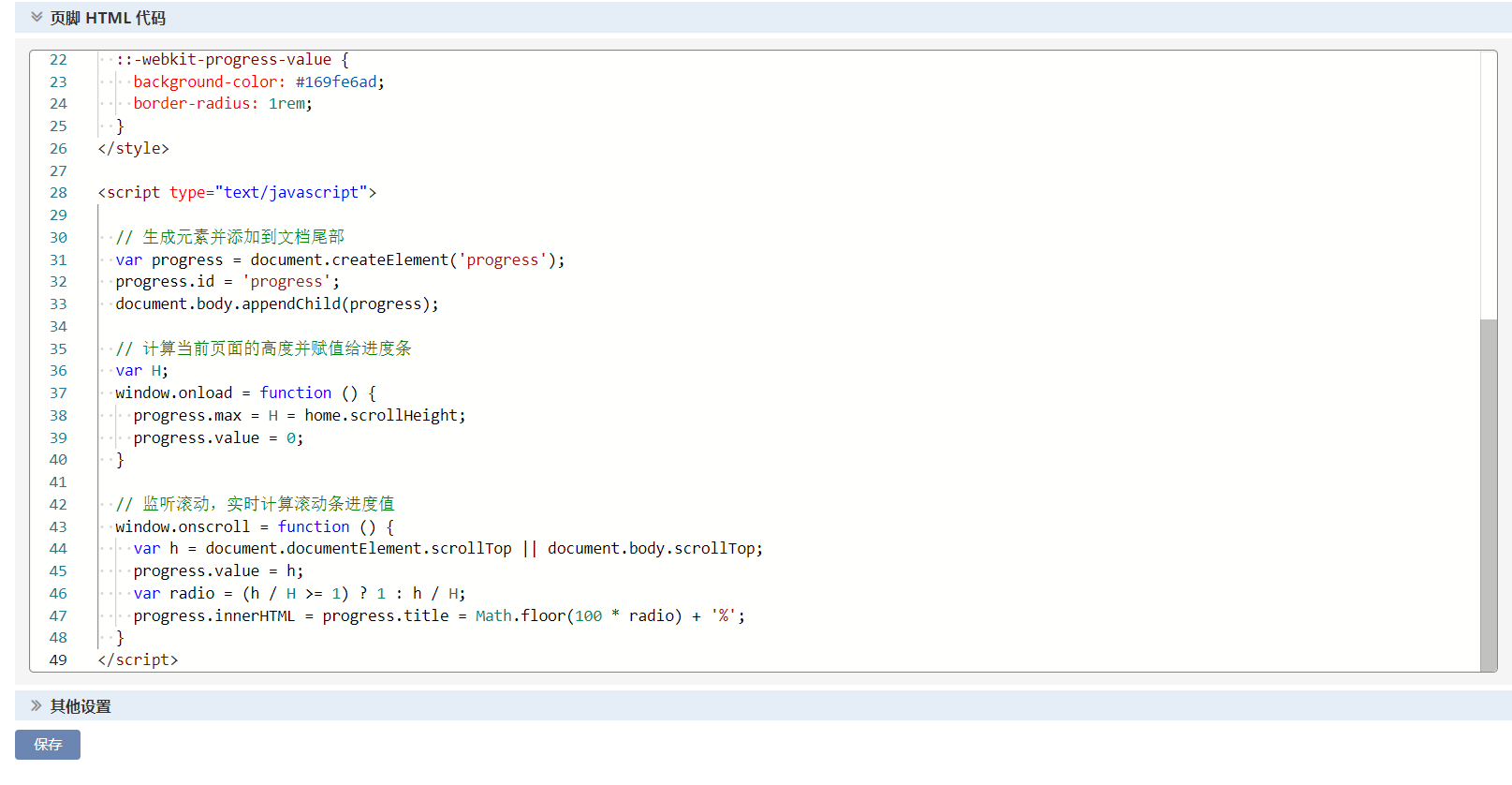Click the 保存 button

click(48, 745)
